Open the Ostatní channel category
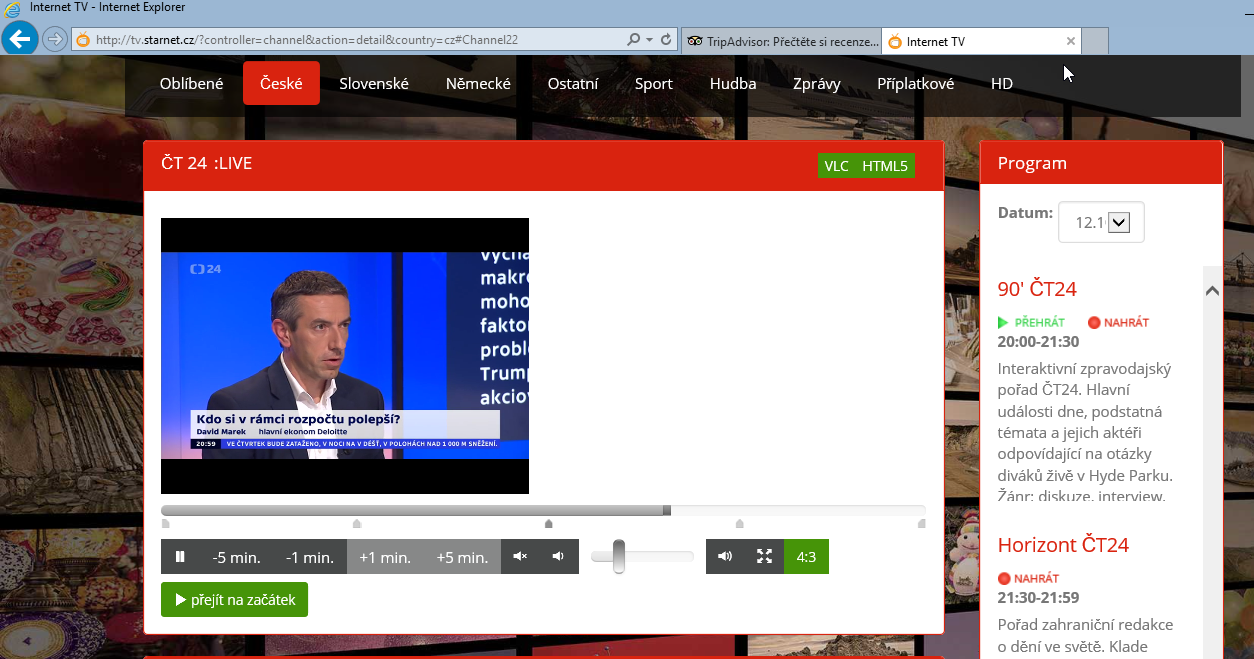Viewport: 1254px width, 659px height. coord(573,83)
